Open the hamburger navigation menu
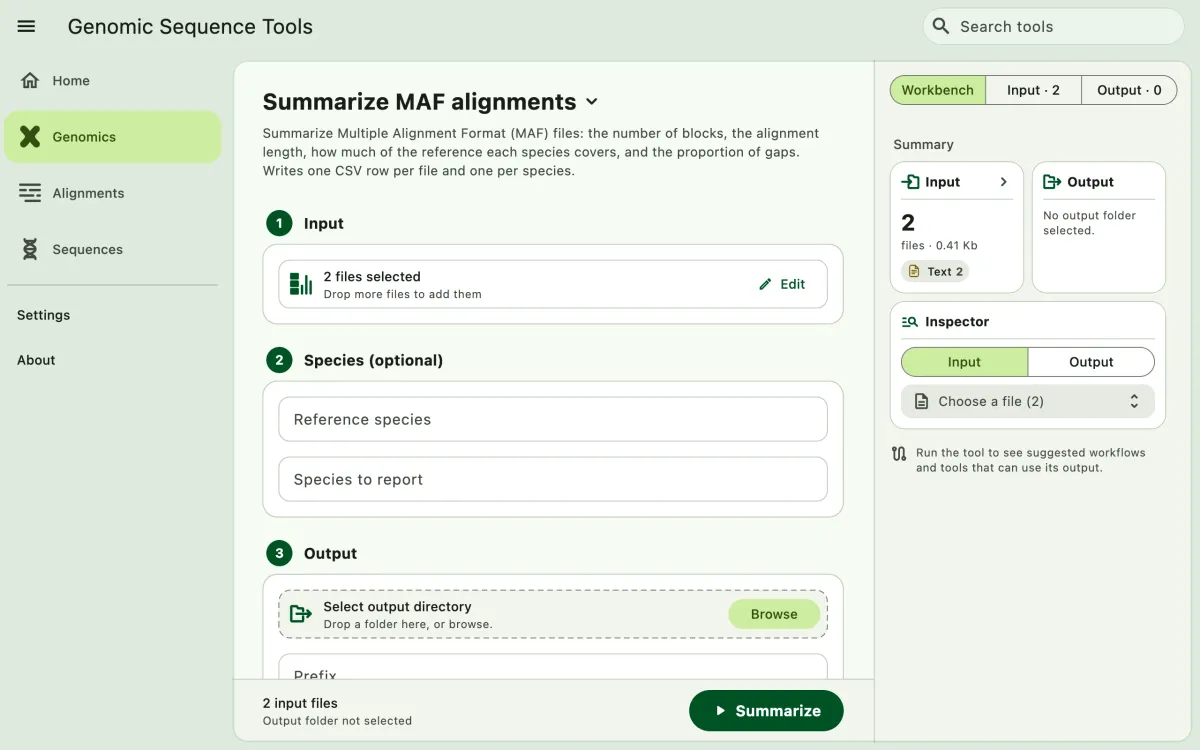 click(27, 27)
